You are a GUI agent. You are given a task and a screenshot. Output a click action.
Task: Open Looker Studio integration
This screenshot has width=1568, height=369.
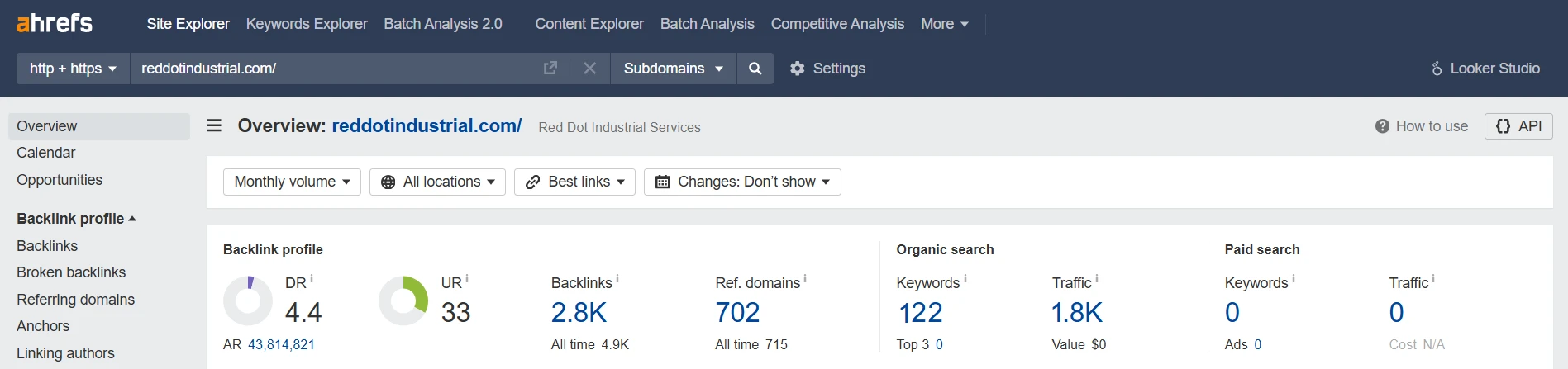click(1485, 69)
